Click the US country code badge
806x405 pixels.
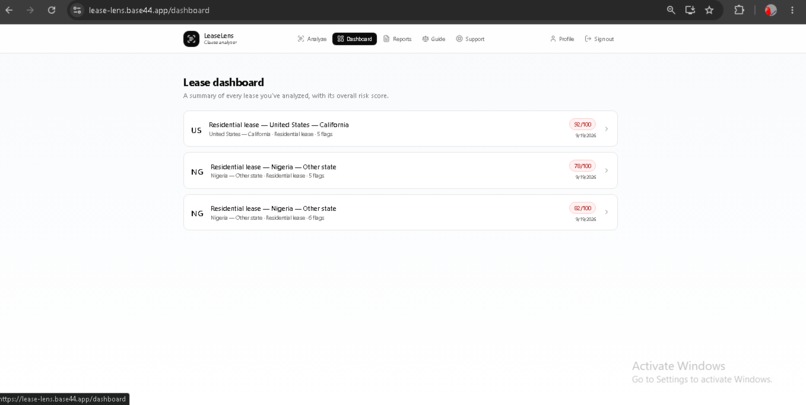[196, 131]
